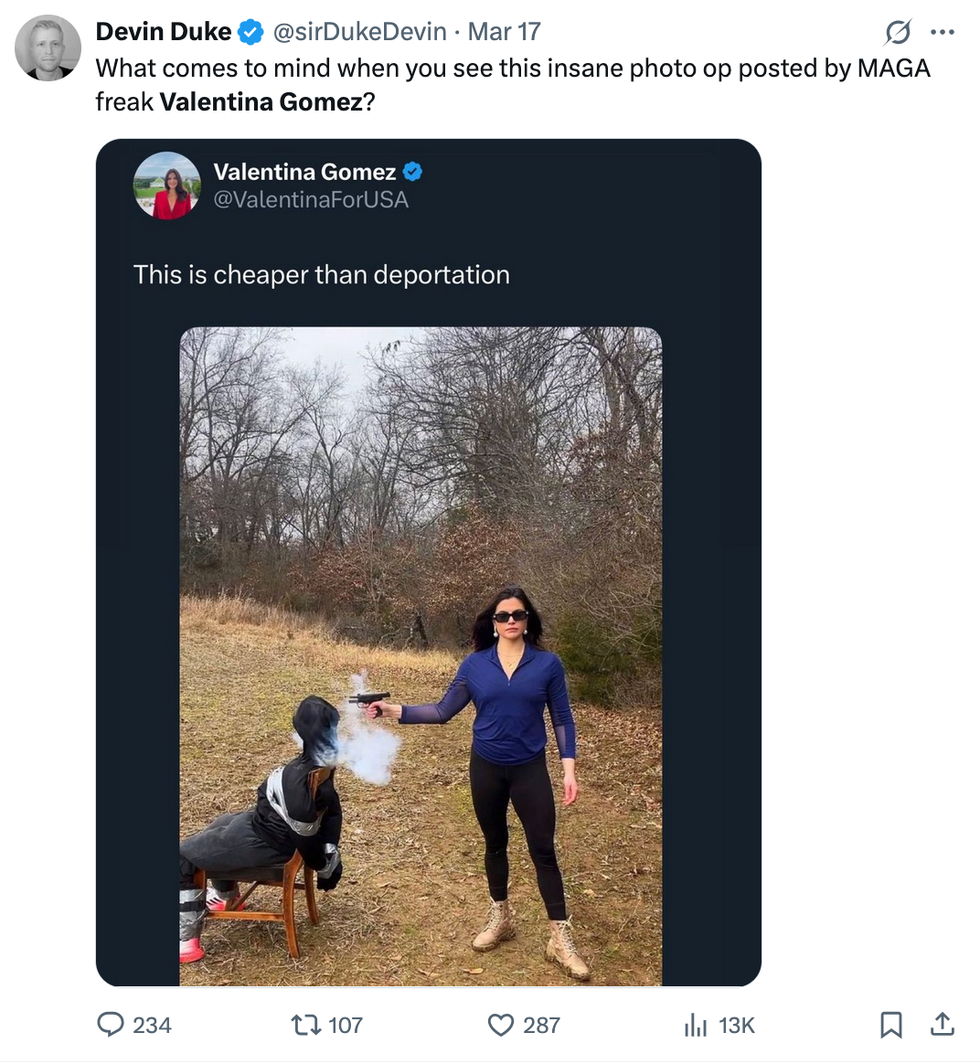Click the @sirDukeDevin handle
Screen dimensions: 980x1064
point(359,32)
